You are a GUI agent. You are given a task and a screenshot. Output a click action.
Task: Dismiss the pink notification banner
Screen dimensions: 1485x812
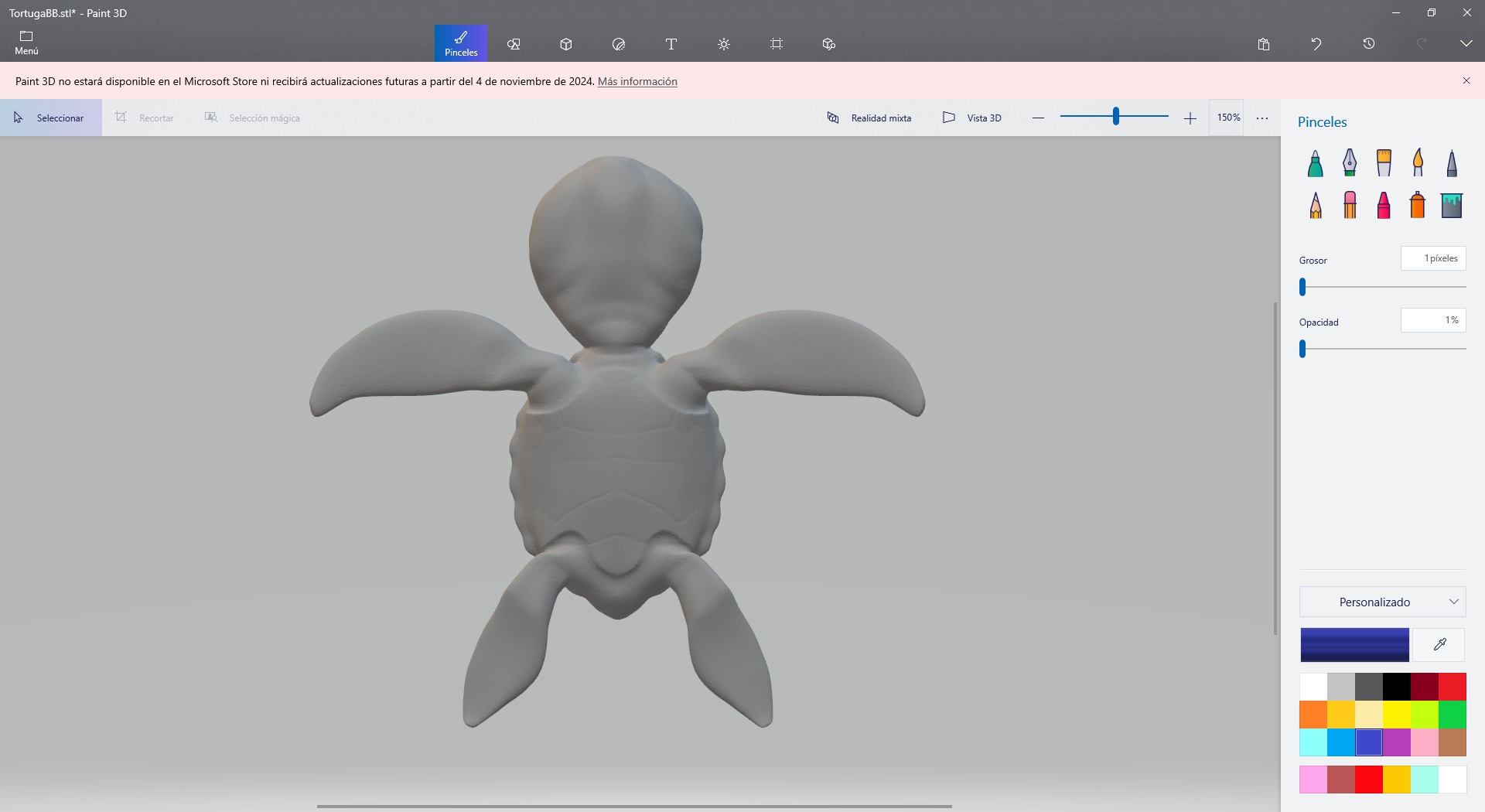(1466, 80)
